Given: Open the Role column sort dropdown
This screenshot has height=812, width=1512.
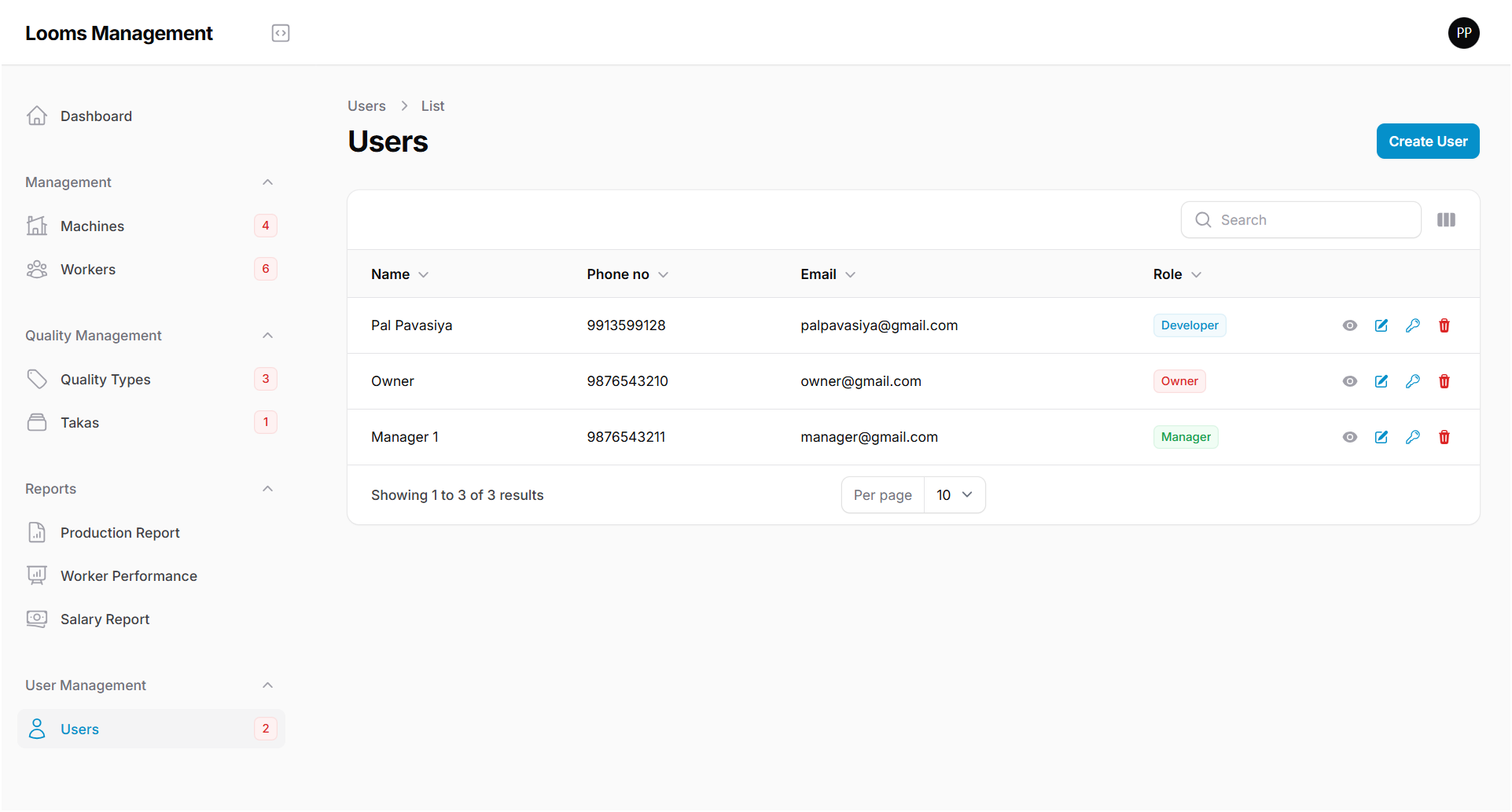Looking at the screenshot, I should tap(1196, 274).
